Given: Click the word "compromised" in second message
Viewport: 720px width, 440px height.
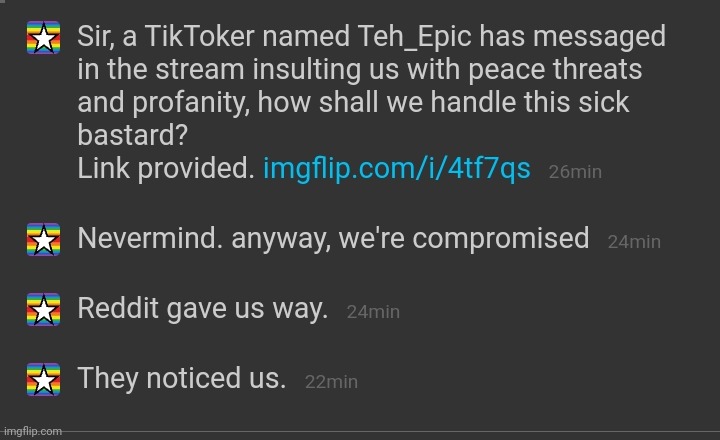Looking at the screenshot, I should tap(501, 239).
